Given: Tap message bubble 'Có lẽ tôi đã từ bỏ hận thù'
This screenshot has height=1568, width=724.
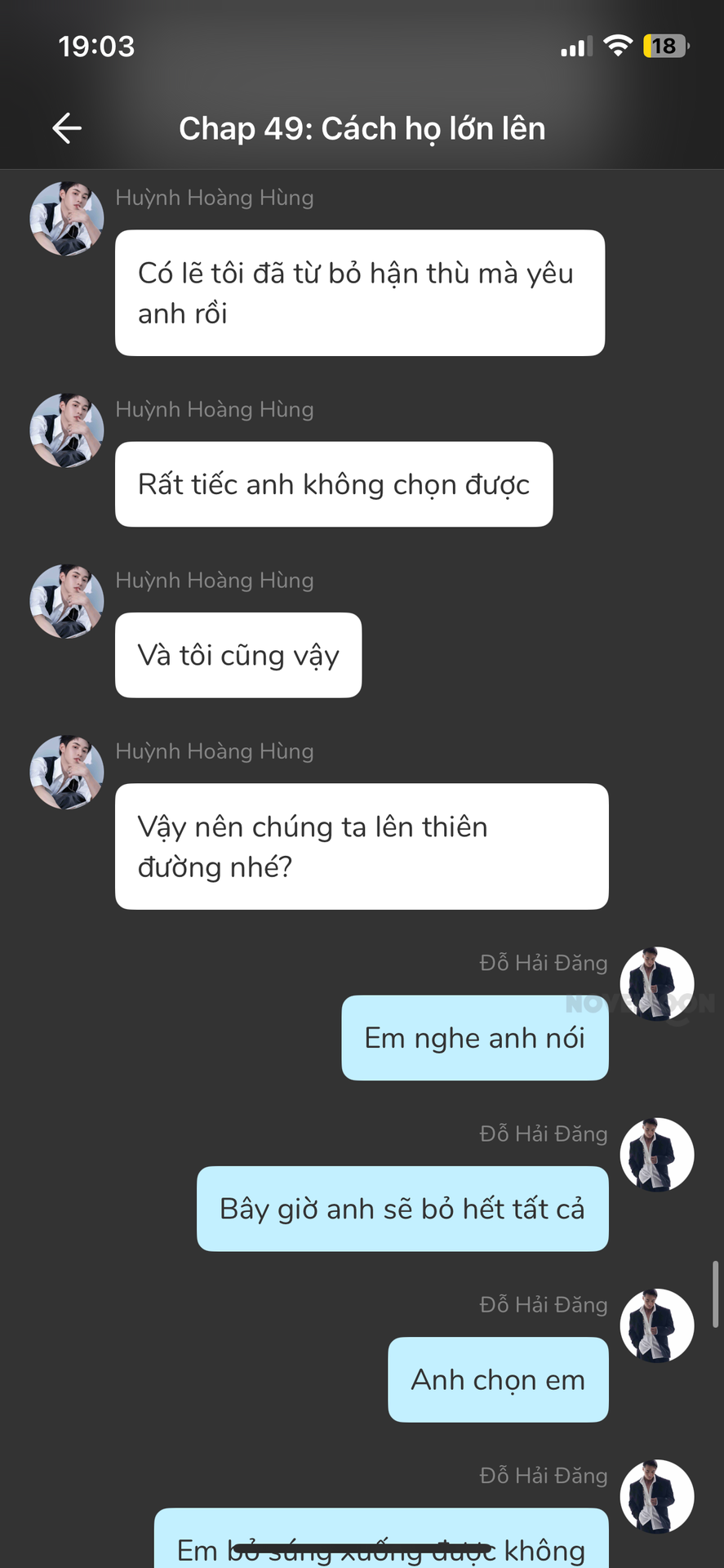Looking at the screenshot, I should [360, 293].
